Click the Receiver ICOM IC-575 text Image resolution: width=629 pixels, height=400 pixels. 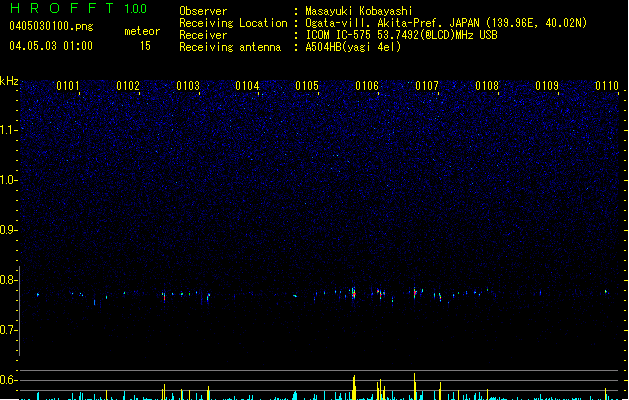[x=402, y=35]
